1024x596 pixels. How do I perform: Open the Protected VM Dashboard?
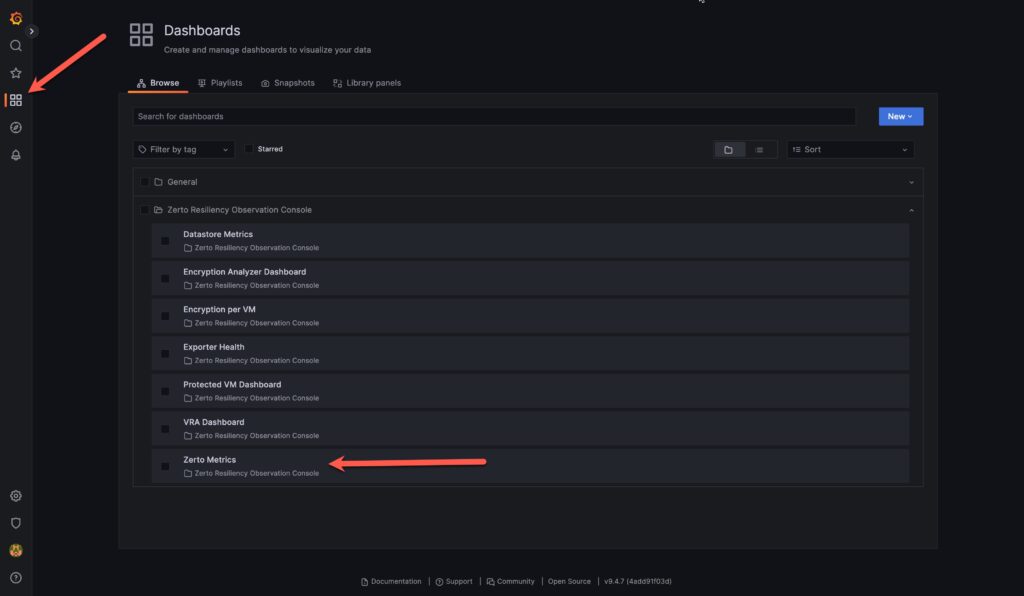click(232, 384)
